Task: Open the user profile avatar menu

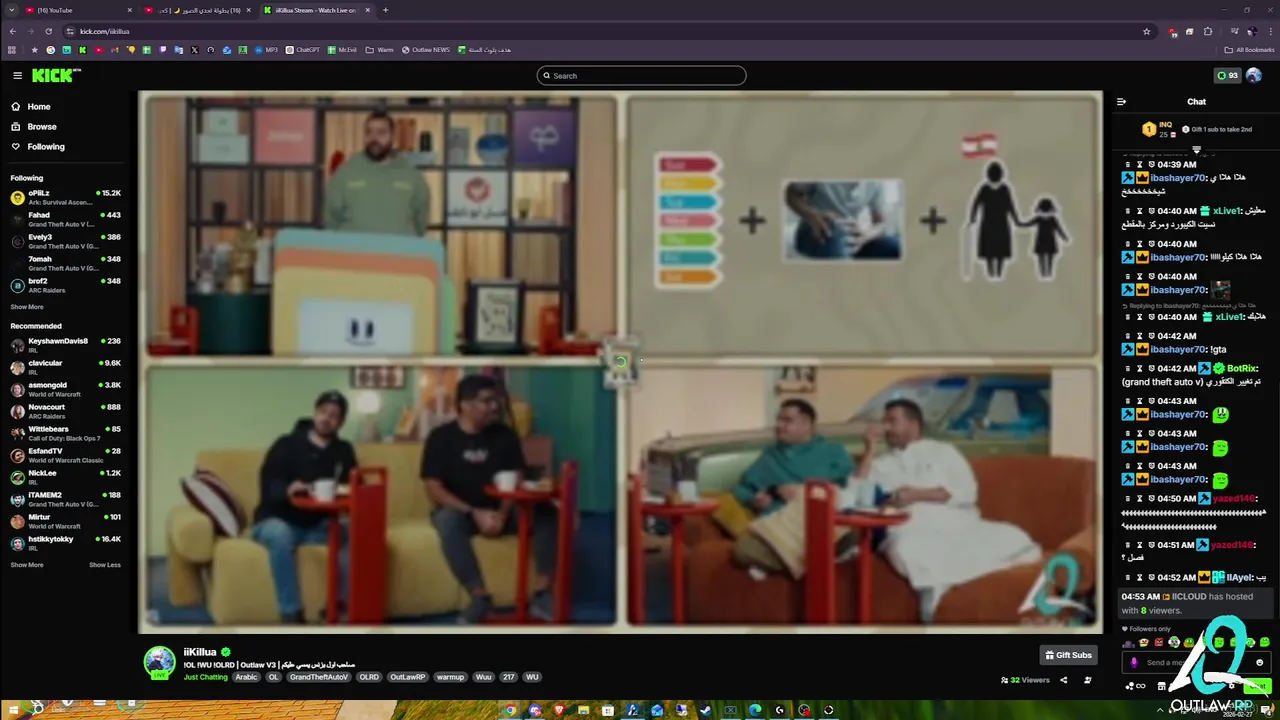Action: pos(1254,75)
